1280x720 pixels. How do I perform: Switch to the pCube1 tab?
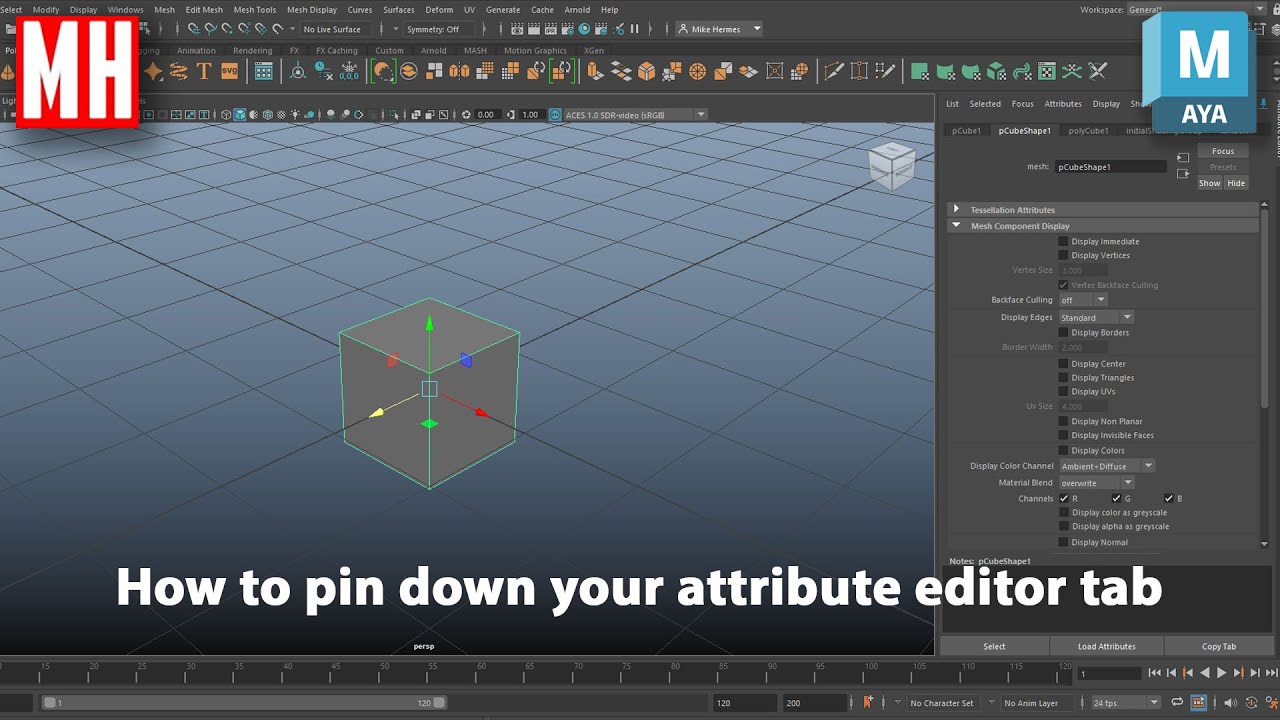(966, 130)
